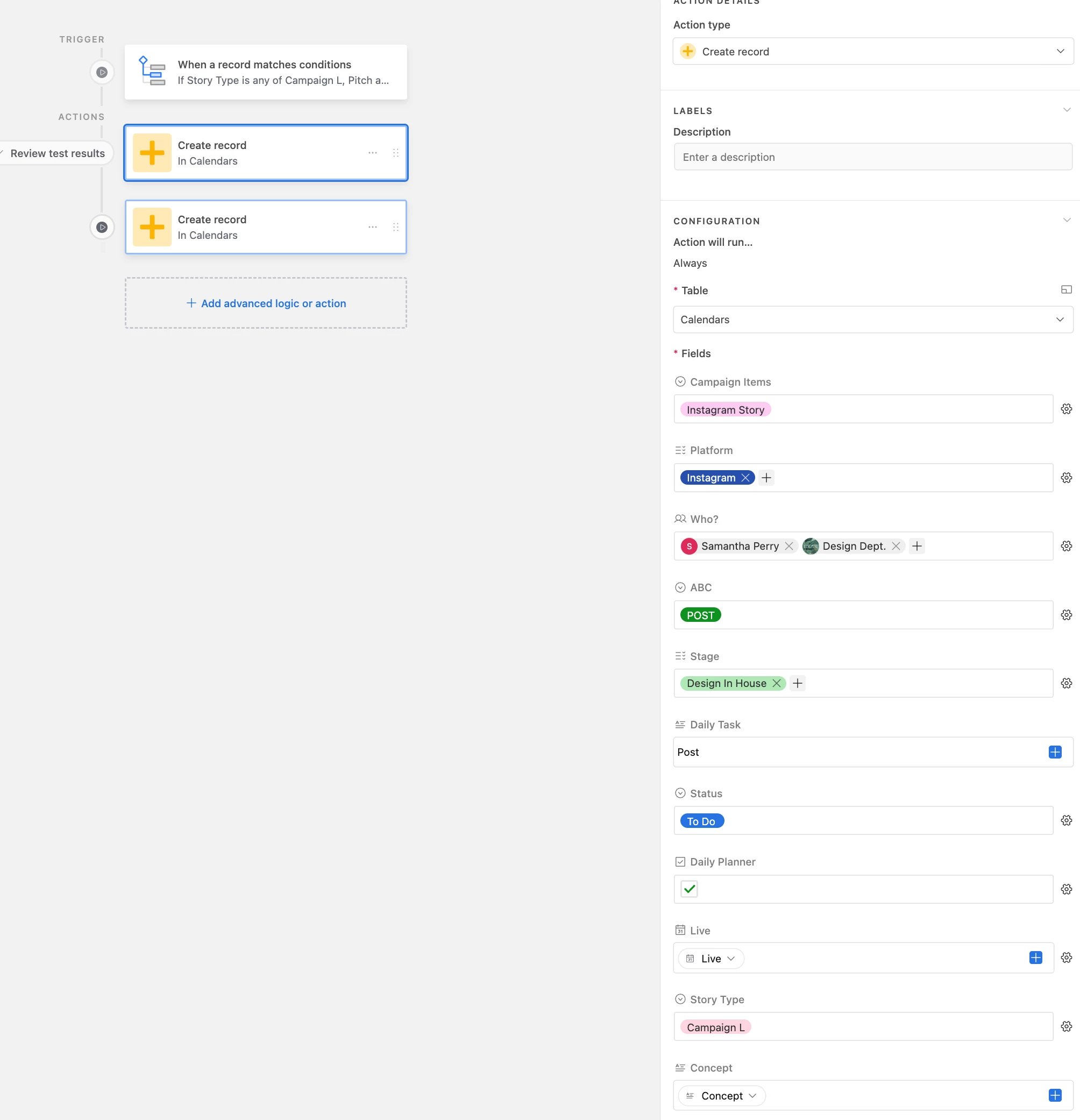Click the trigger test play icon
1080x1120 pixels.
click(x=102, y=73)
